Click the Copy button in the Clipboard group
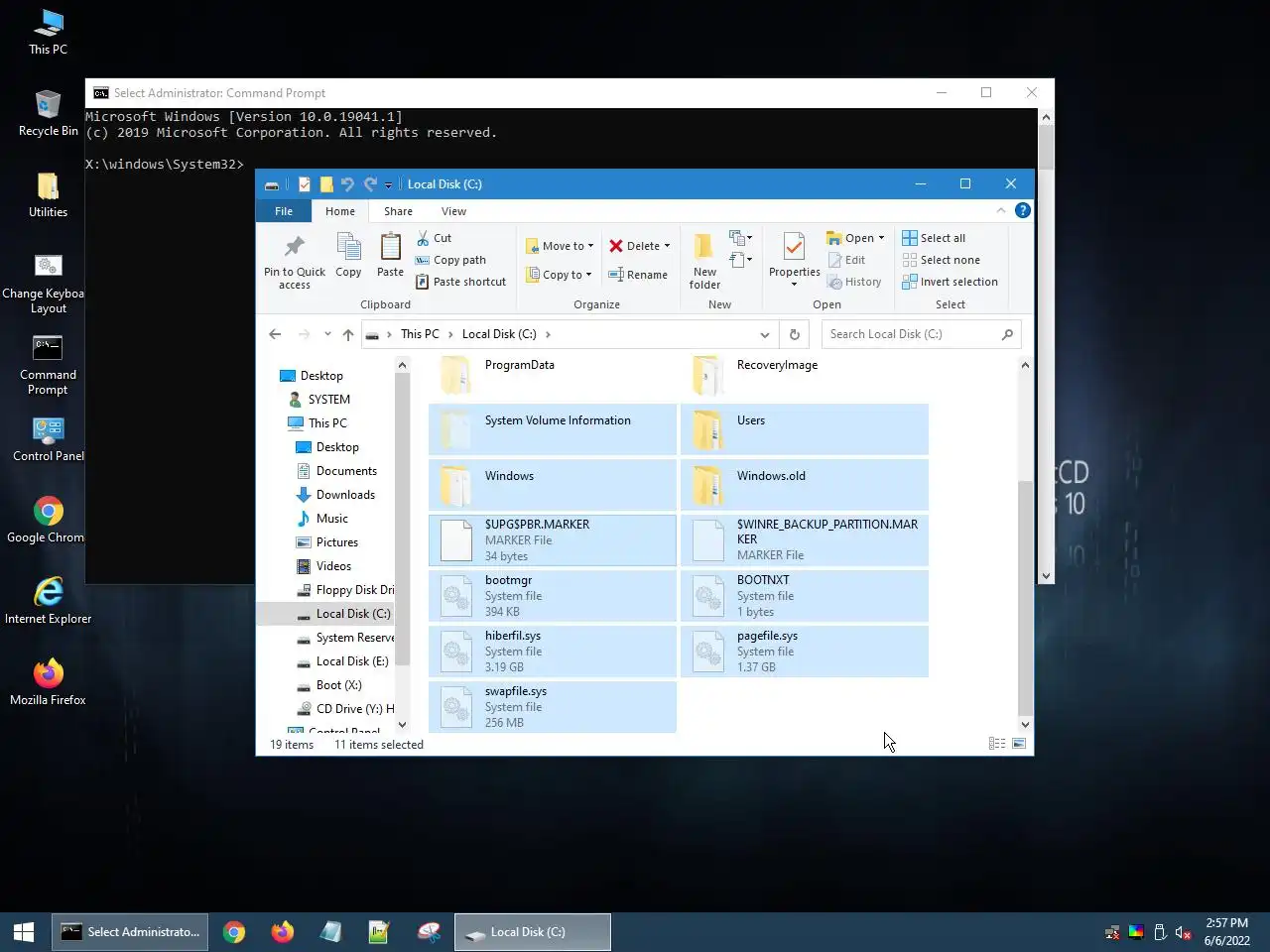1270x952 pixels. pyautogui.click(x=348, y=256)
